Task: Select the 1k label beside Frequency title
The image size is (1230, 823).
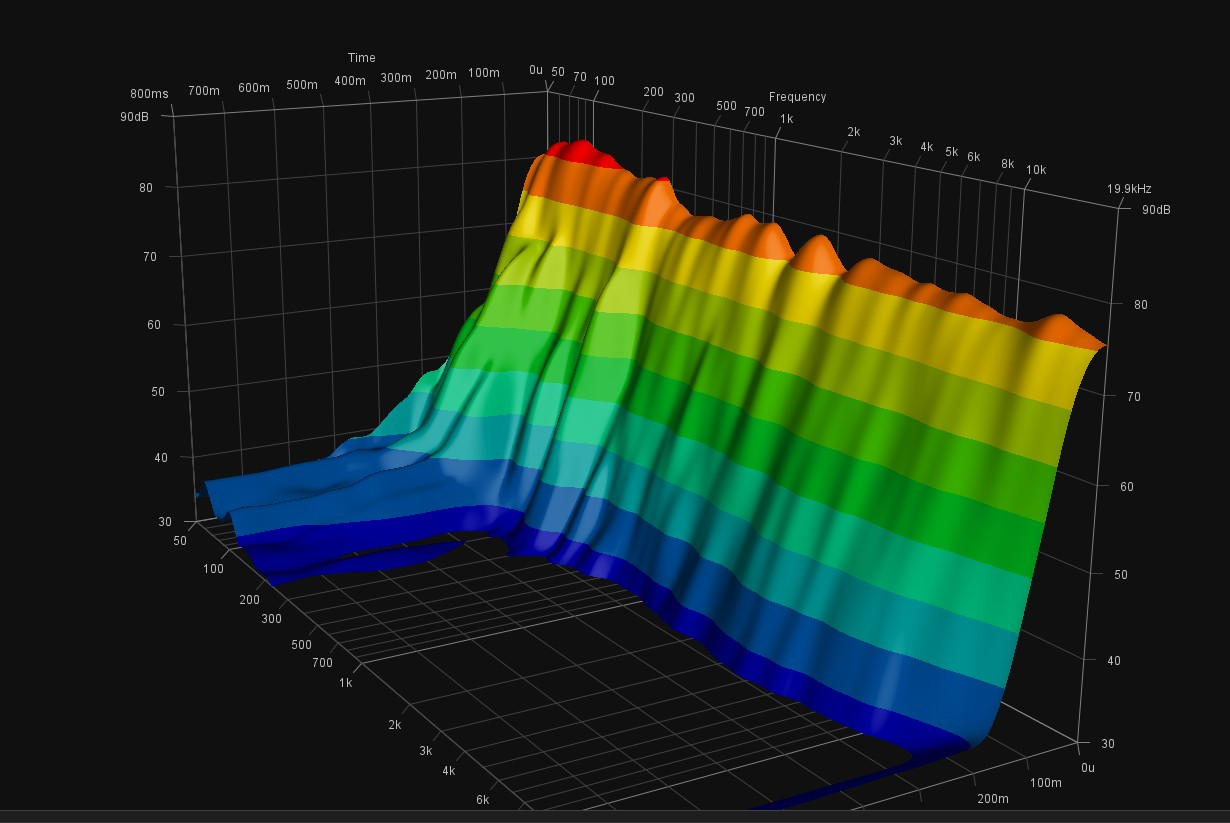Action: pos(787,119)
